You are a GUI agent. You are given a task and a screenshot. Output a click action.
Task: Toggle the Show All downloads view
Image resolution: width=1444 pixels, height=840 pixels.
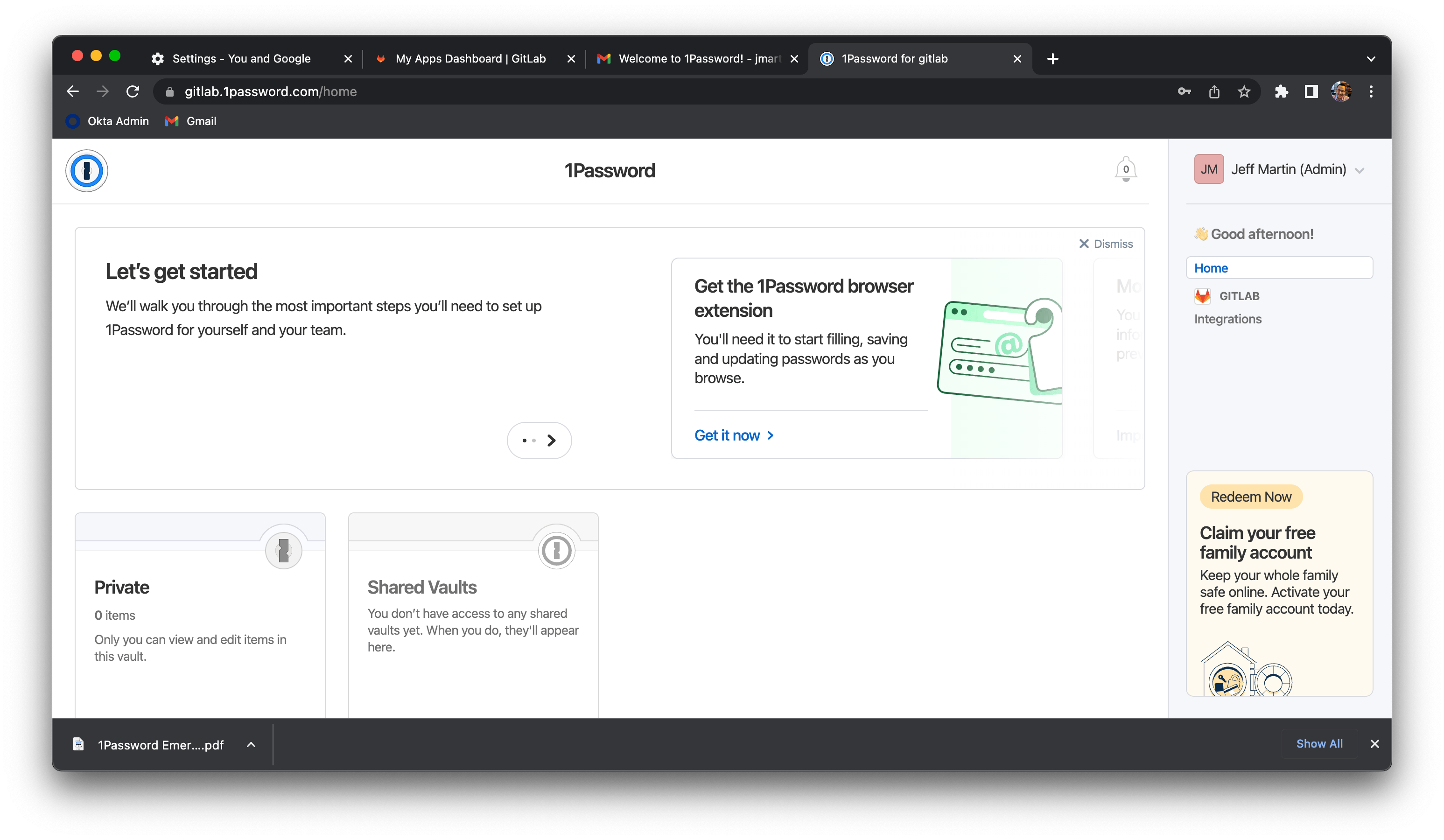tap(1320, 744)
